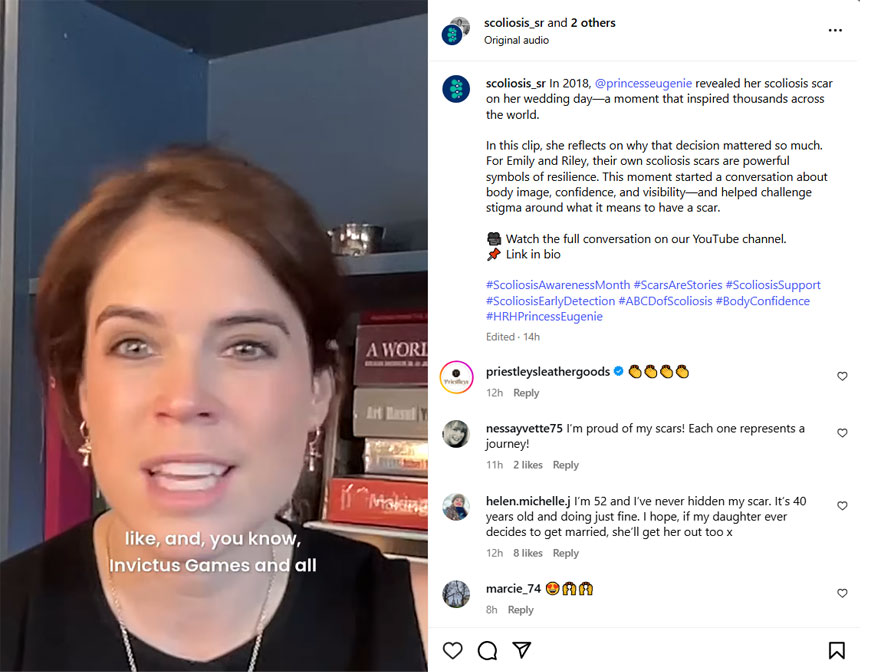Like nessayvette75's comment with the heart
The height and width of the screenshot is (672, 882).
(842, 433)
